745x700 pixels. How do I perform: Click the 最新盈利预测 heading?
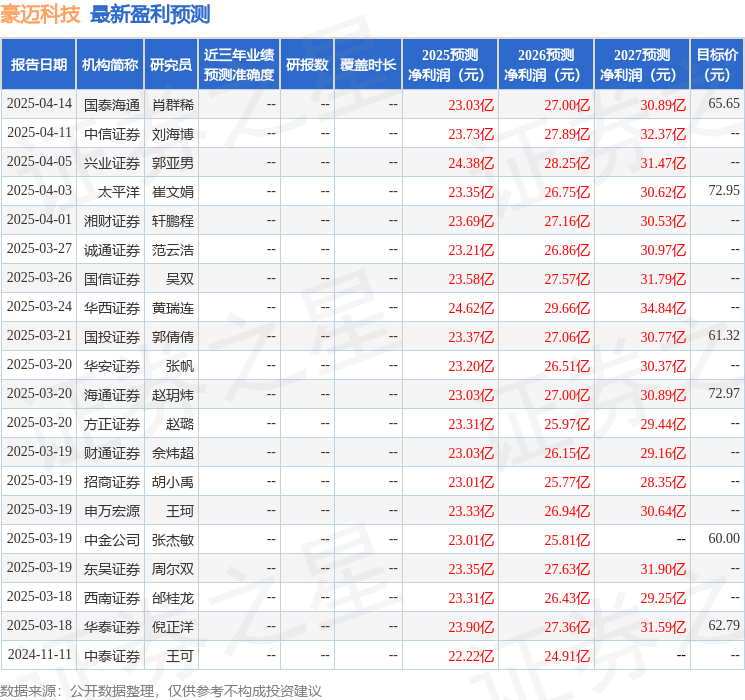click(x=150, y=14)
